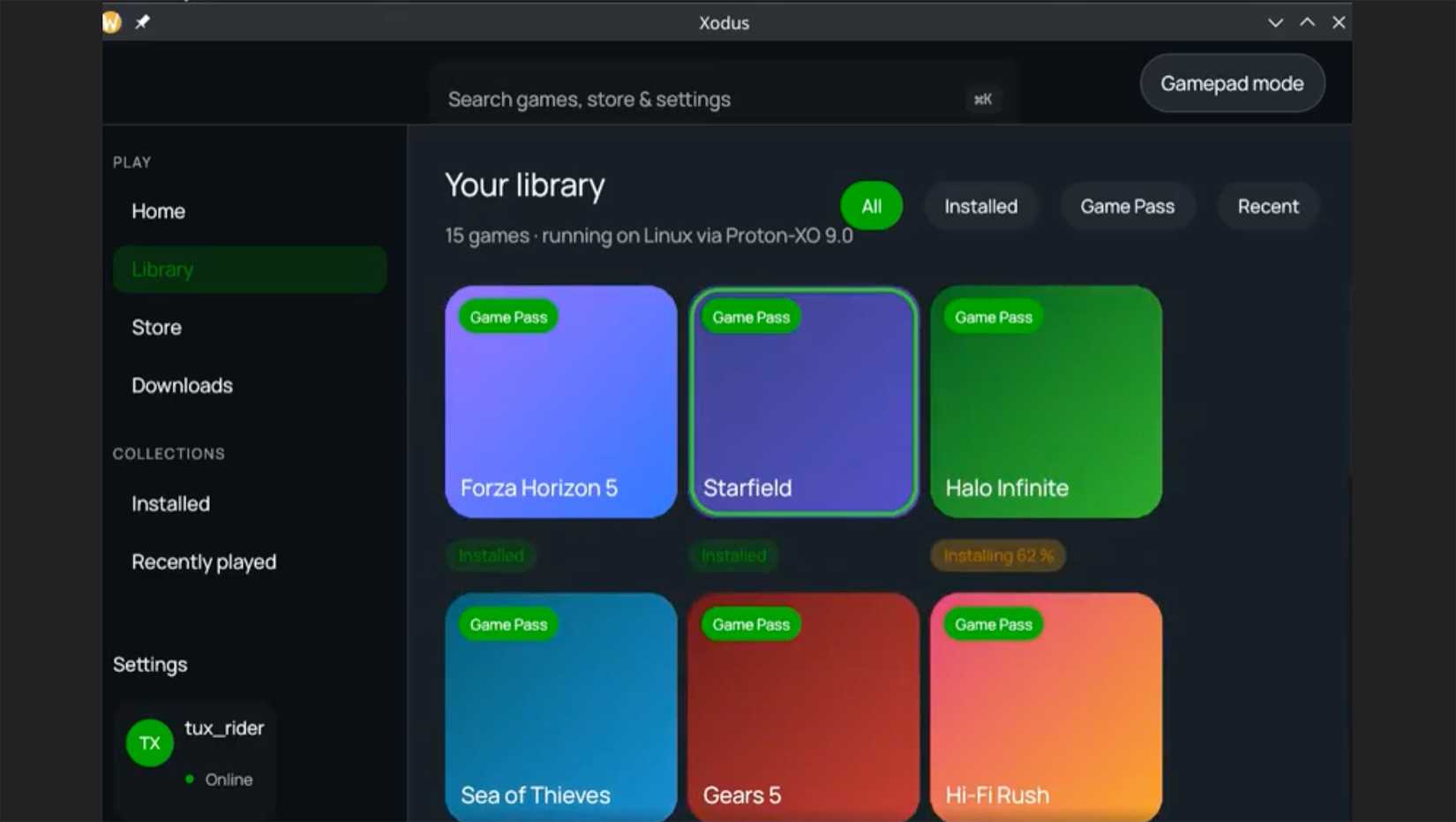Open Home in the sidebar
The width and height of the screenshot is (1456, 822).
[x=250, y=211]
